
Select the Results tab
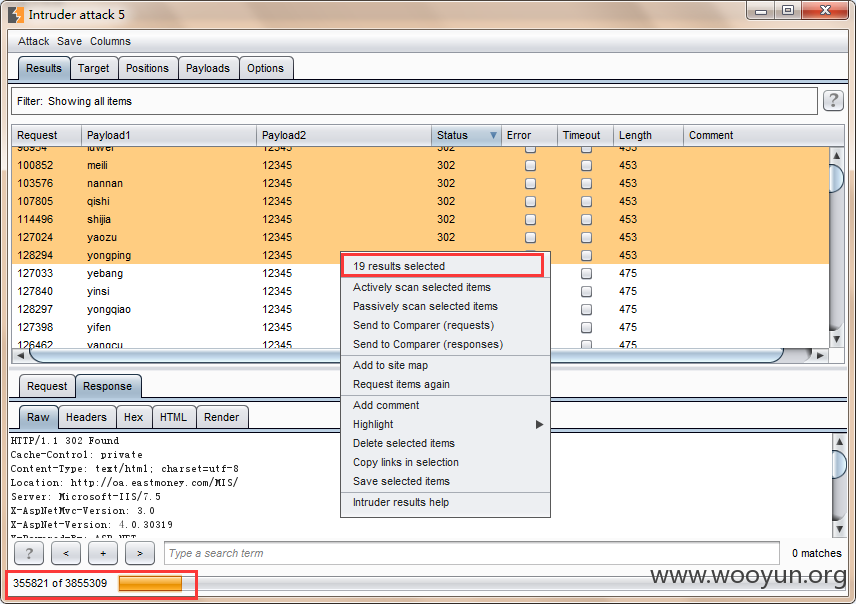44,68
